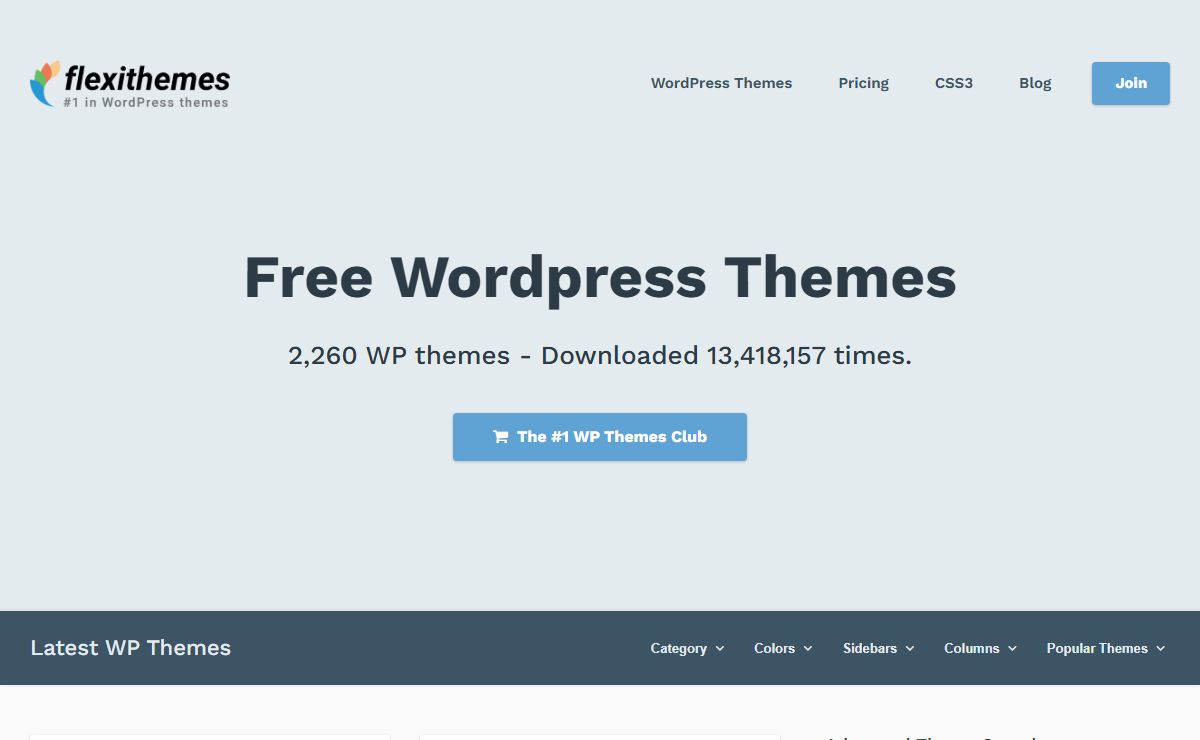Expand the Popular Themes dropdown
The height and width of the screenshot is (740, 1200).
click(x=1105, y=648)
